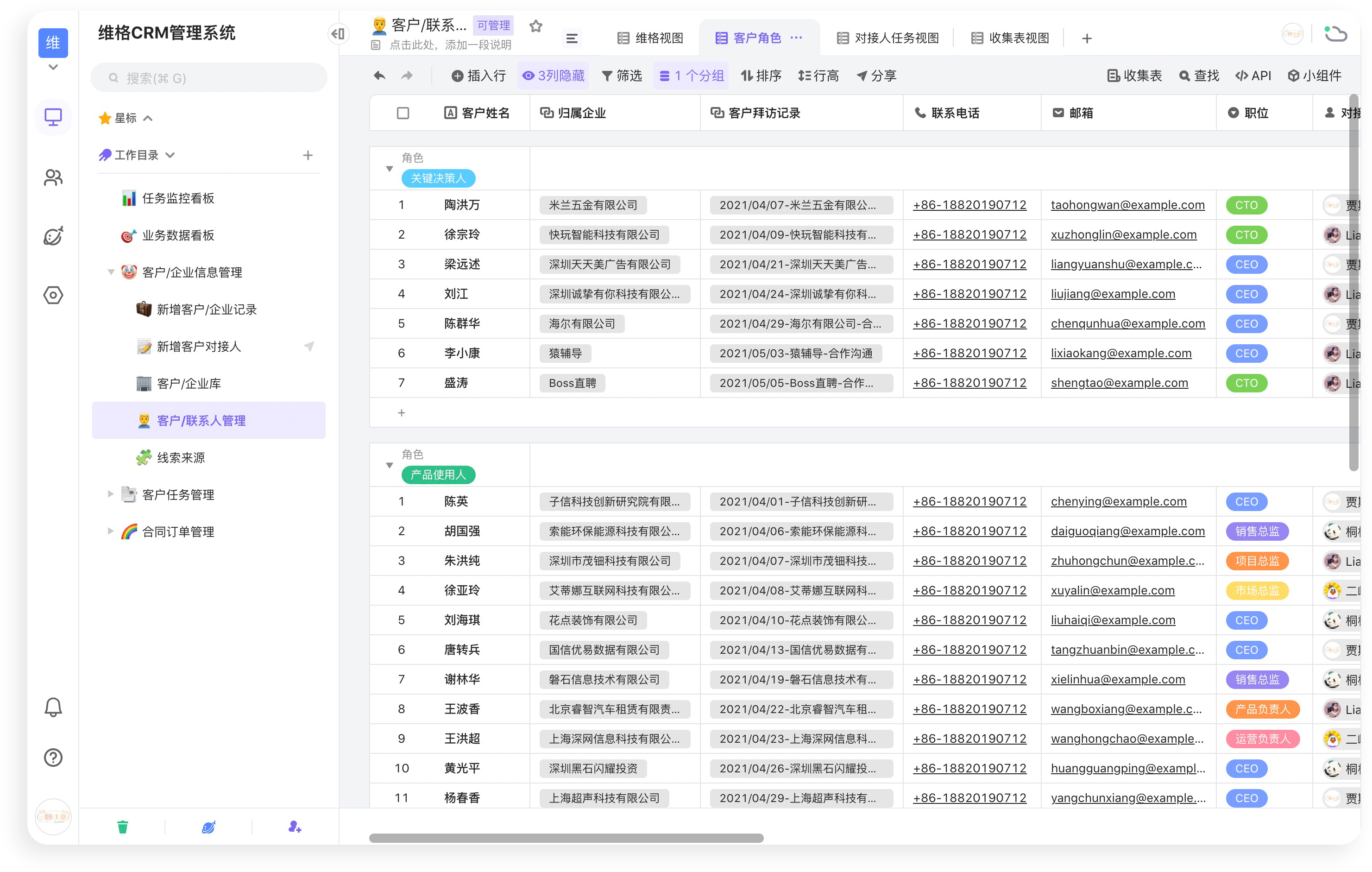
Task: Collapse the 星标 section chevron
Action: 148,118
